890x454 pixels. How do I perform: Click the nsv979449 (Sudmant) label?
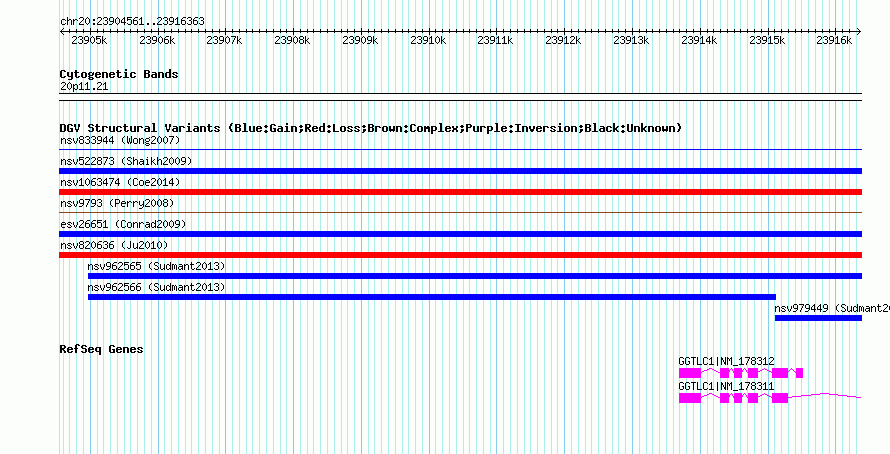tap(832, 308)
